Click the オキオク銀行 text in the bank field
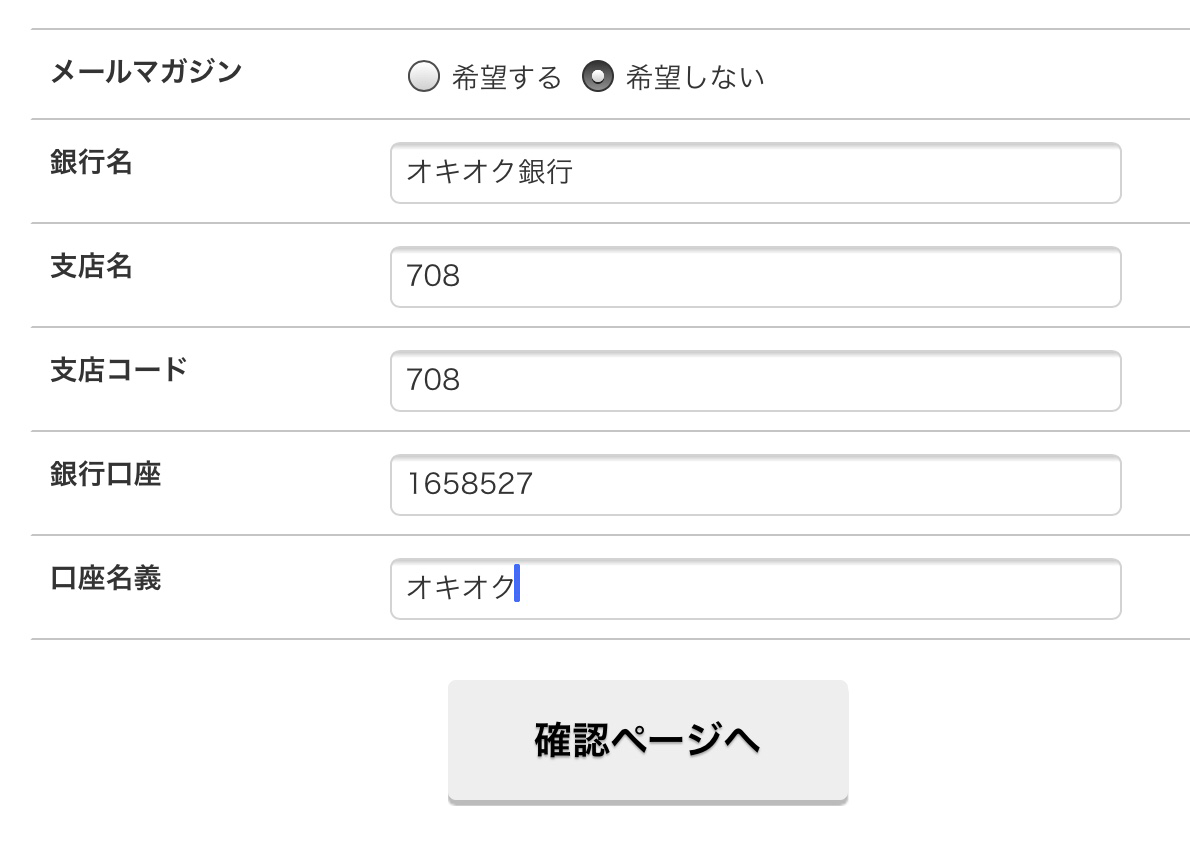1190x863 pixels. click(x=489, y=173)
